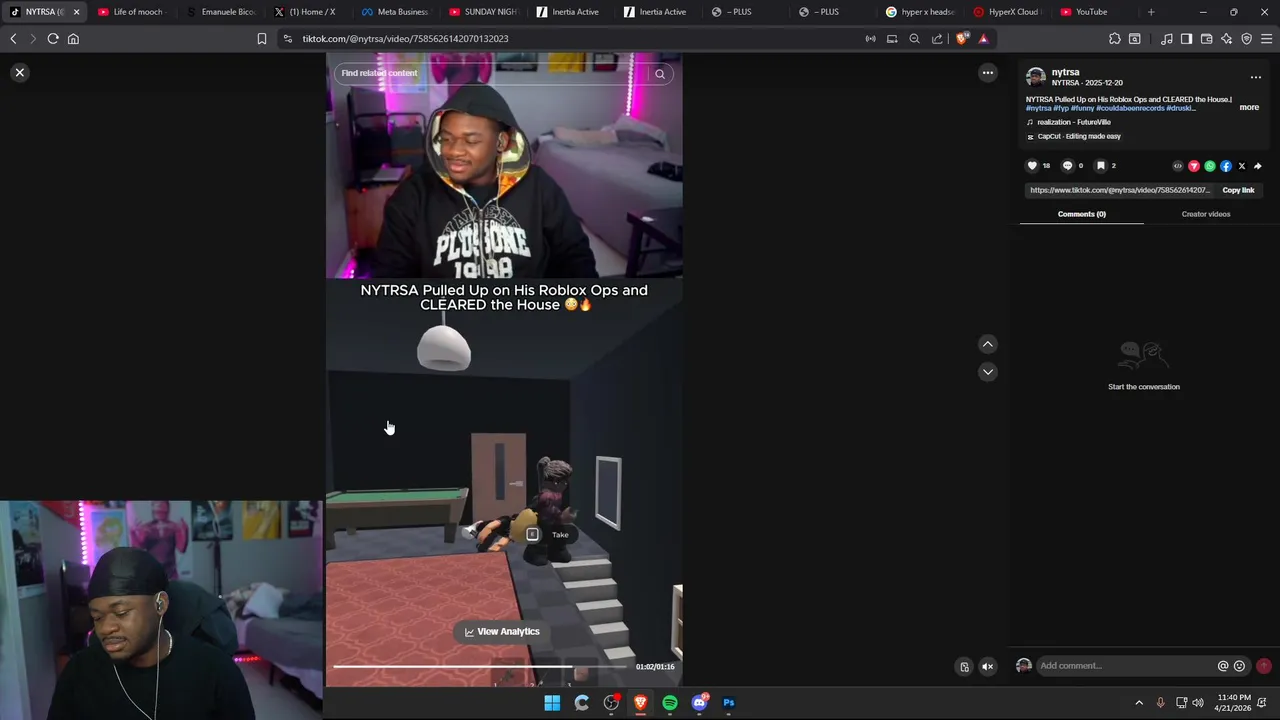Image resolution: width=1280 pixels, height=720 pixels.
Task: Open the Brave Shields lion icon
Action: pyautogui.click(x=962, y=38)
